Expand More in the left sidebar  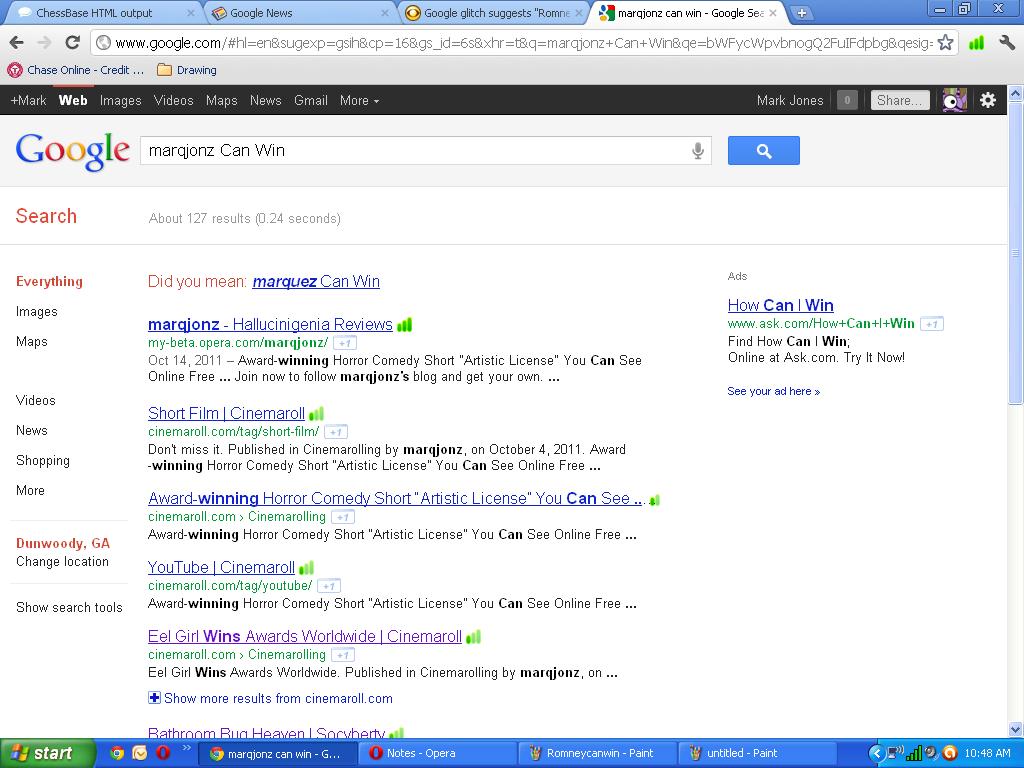pos(30,490)
